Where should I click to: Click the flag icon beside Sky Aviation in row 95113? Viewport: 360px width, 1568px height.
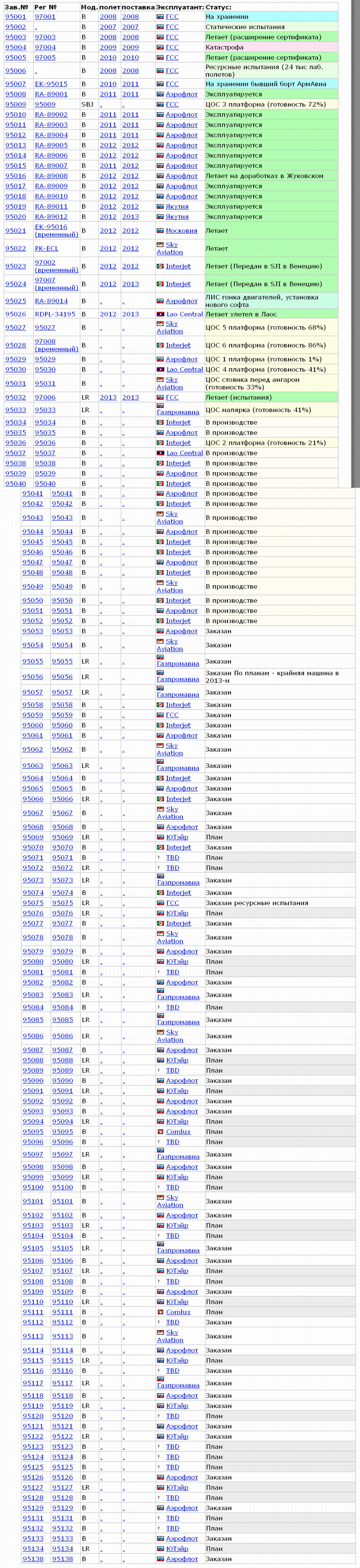[x=160, y=1332]
